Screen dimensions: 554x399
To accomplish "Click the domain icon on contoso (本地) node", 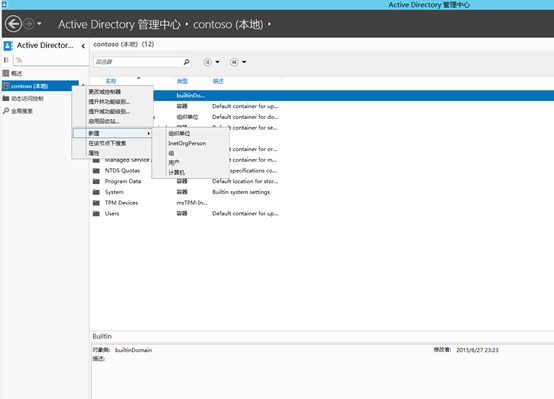I will point(6,86).
